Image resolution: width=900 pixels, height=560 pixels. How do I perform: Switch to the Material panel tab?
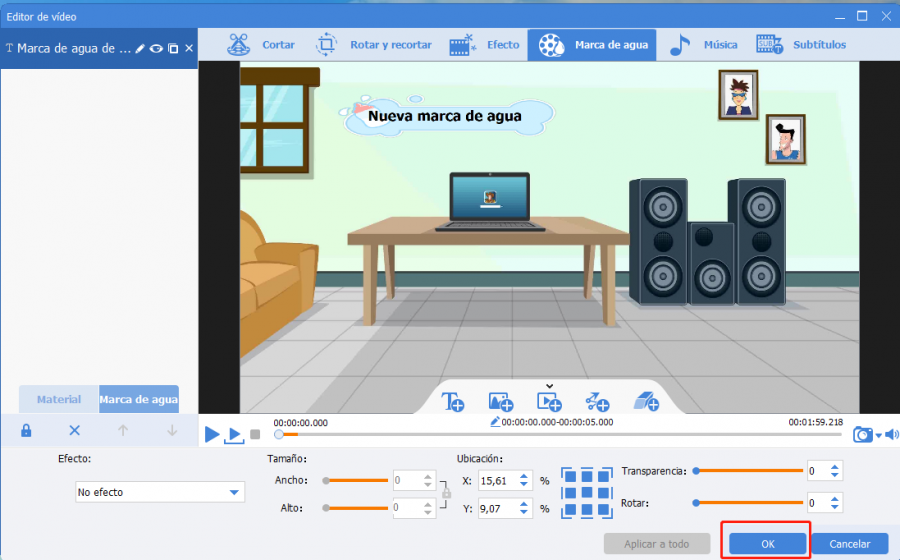point(59,399)
